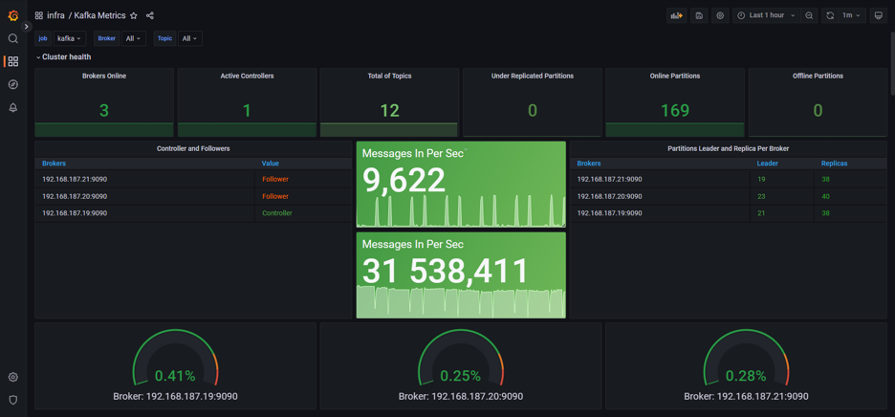
Task: Cycle view mode with the monitor icon
Action: click(878, 15)
